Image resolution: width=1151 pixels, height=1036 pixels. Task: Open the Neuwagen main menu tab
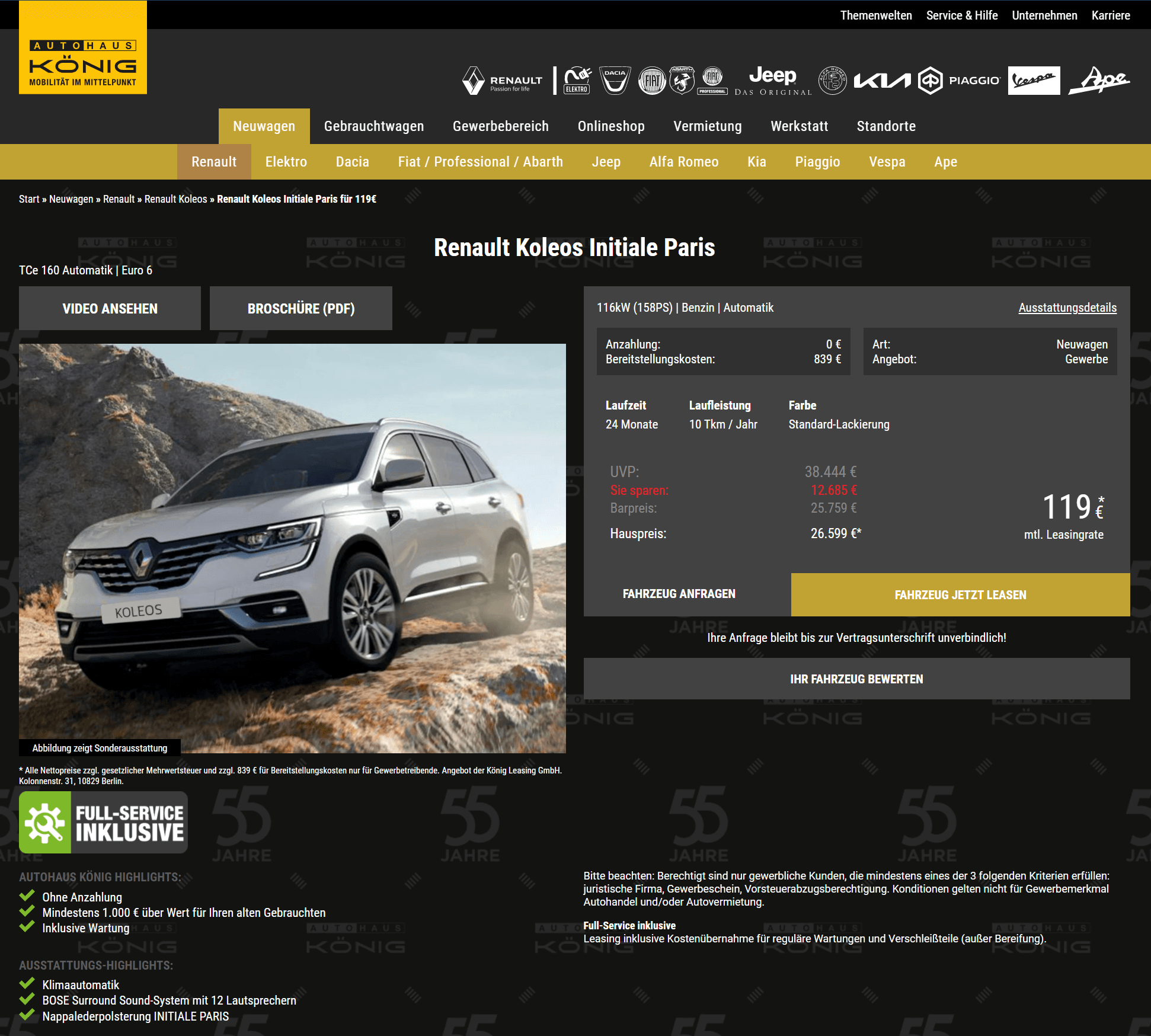[x=264, y=126]
